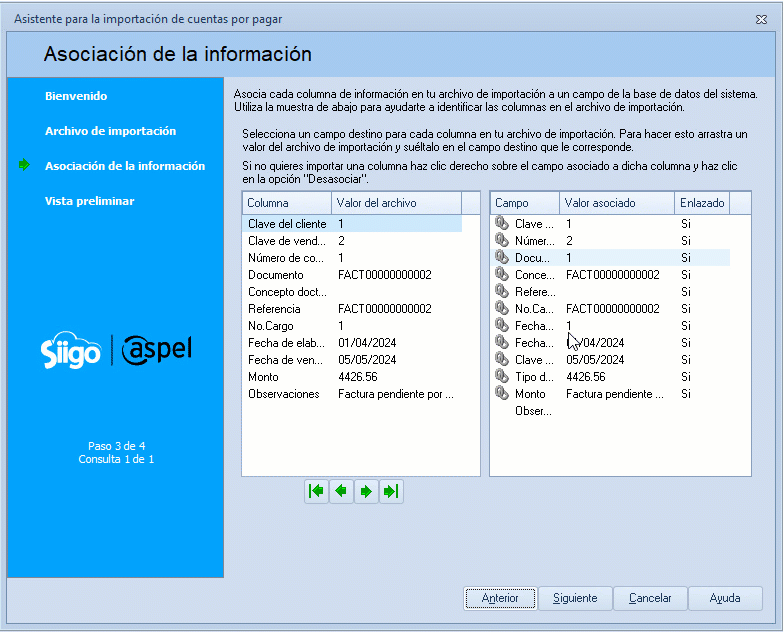Click the Anterior button

500,598
